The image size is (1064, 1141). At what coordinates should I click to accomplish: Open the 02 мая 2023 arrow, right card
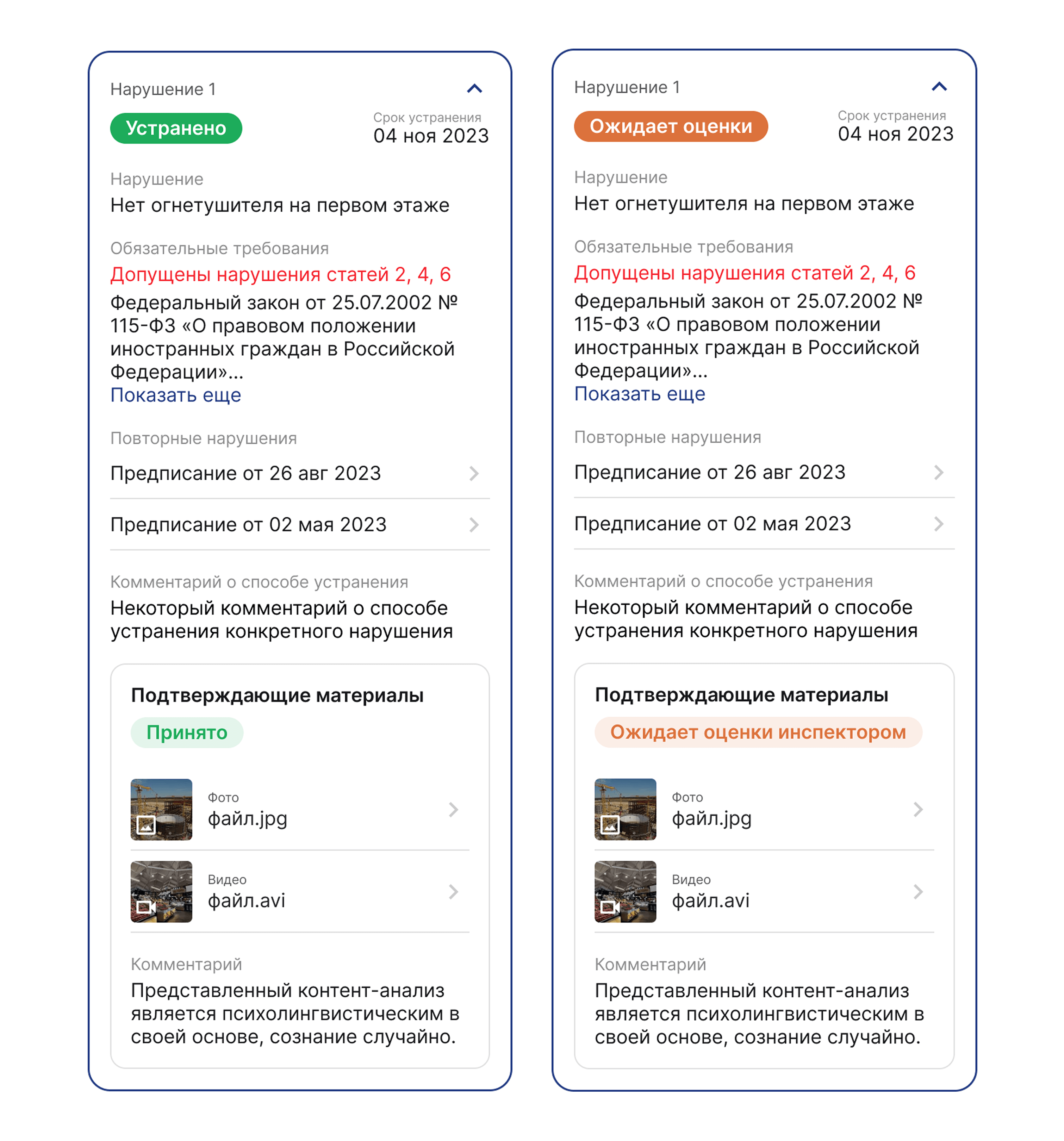coord(938,523)
